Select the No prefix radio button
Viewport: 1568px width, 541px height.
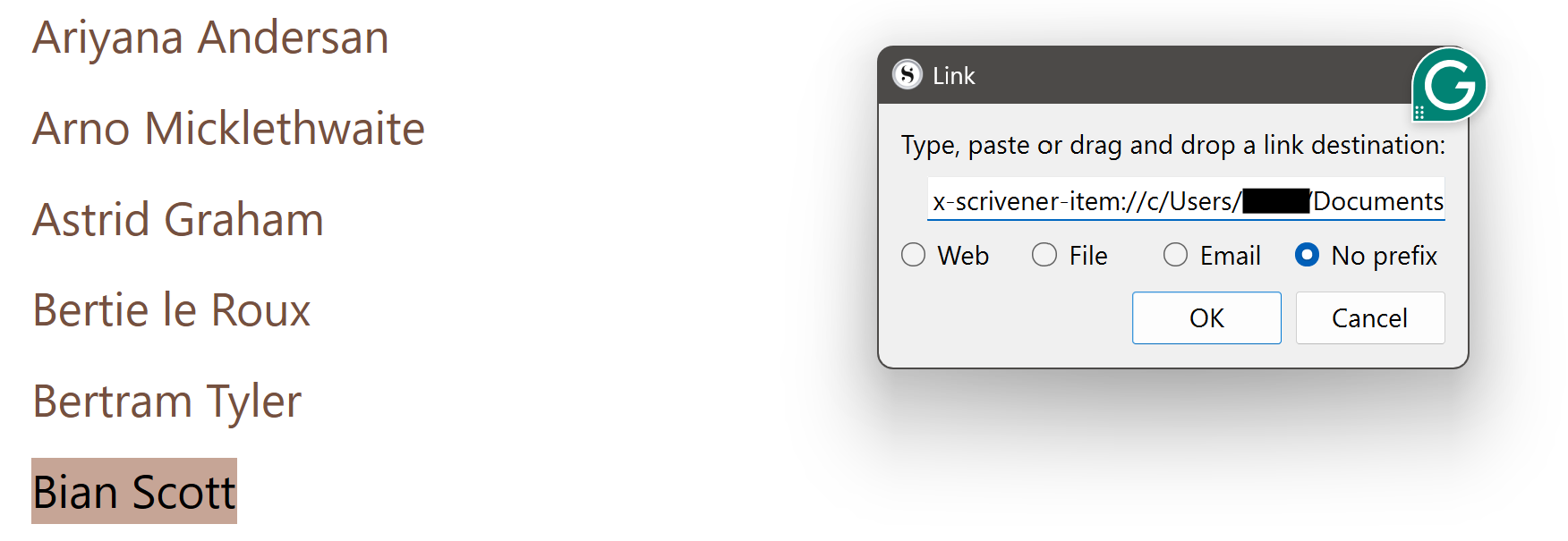(x=1307, y=256)
